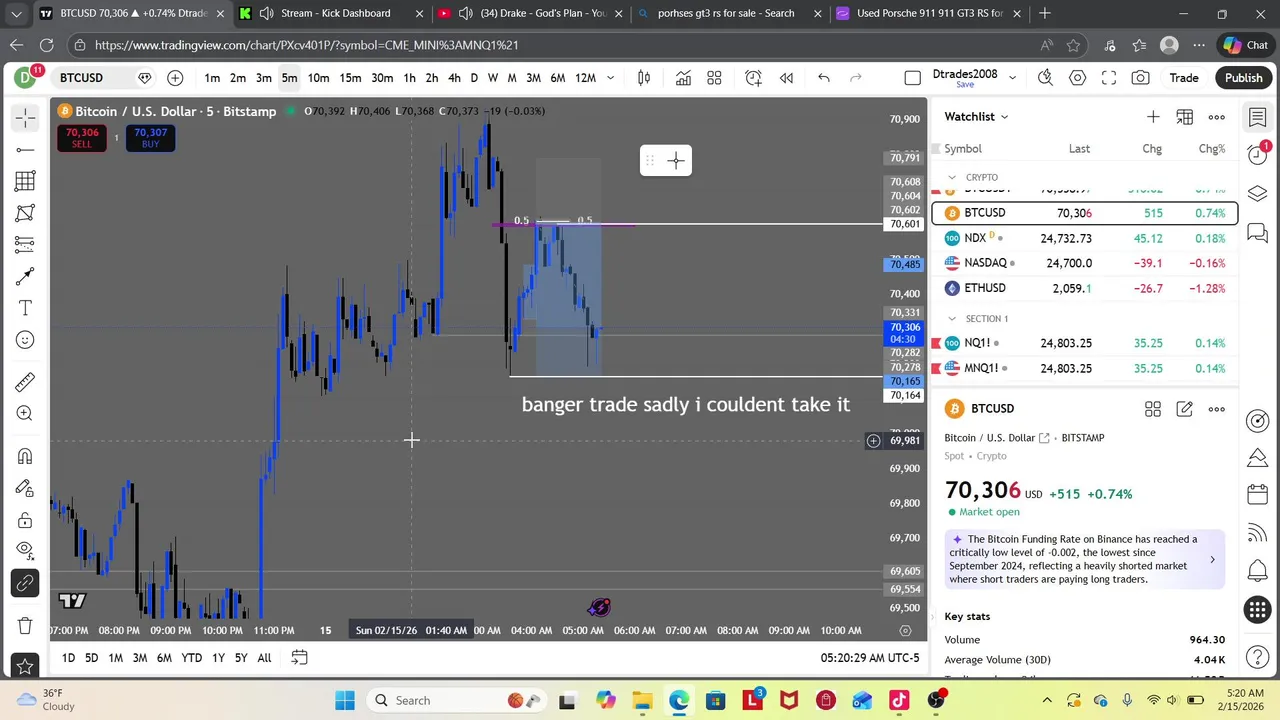
Task: Open the layout setup square icon
Action: click(912, 78)
